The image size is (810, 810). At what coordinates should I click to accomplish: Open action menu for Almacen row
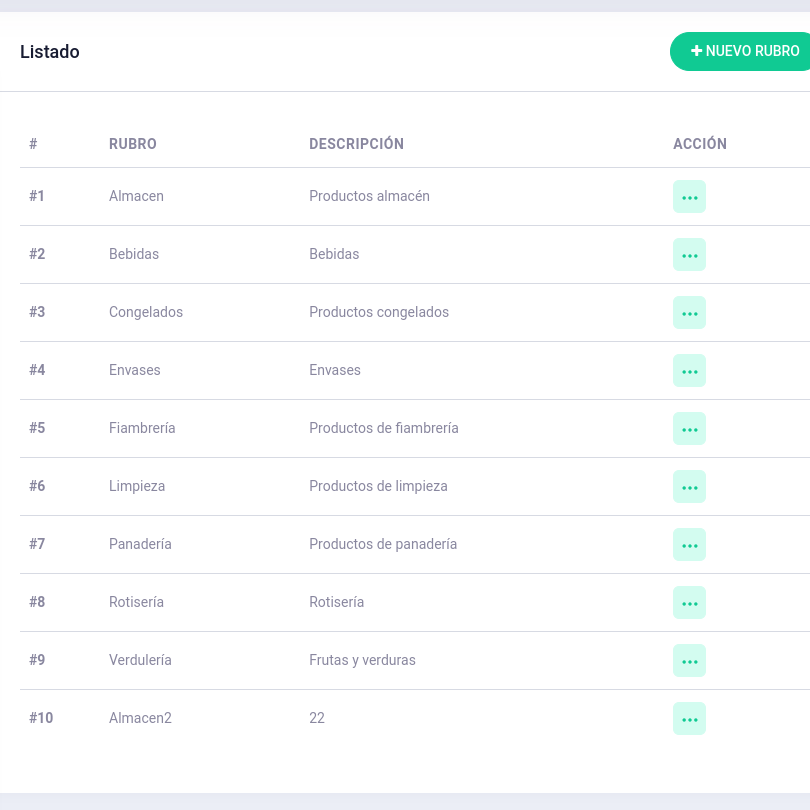(689, 197)
